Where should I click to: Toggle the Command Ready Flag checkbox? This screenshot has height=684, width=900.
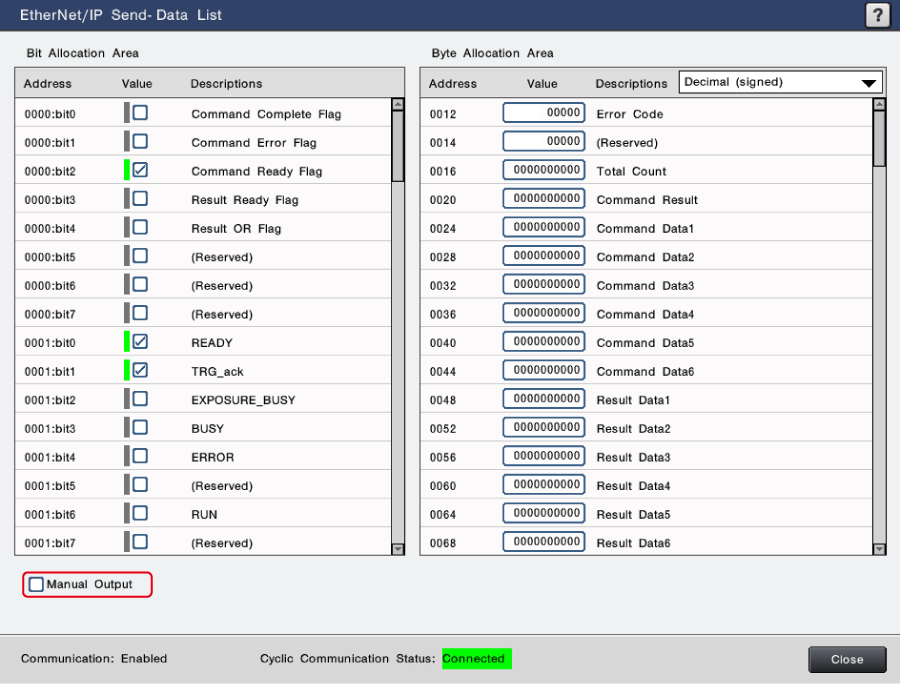[x=140, y=171]
